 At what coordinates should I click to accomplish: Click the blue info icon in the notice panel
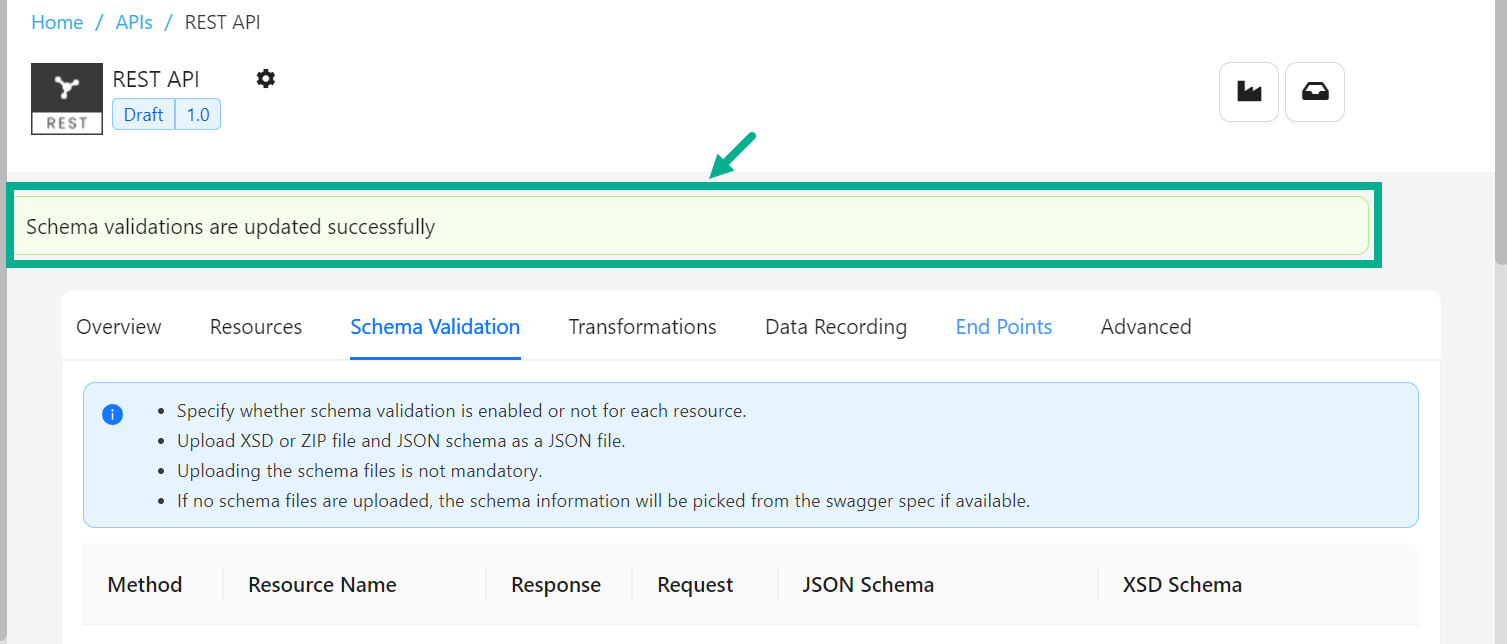112,414
